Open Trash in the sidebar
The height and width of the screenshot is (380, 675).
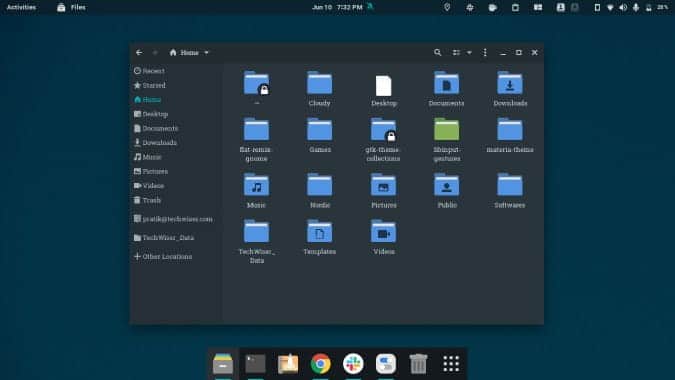tap(147, 200)
